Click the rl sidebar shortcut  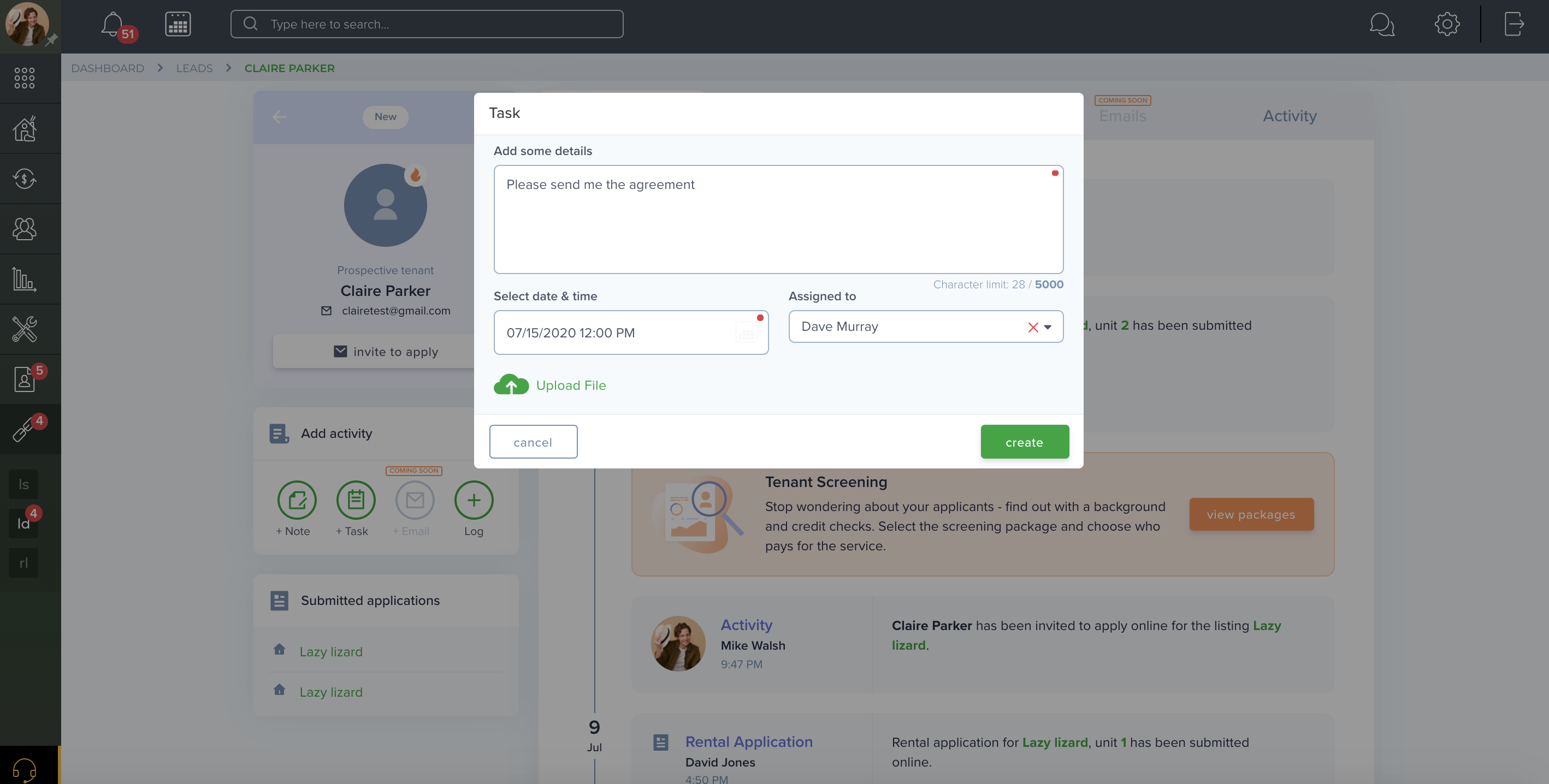pos(23,563)
